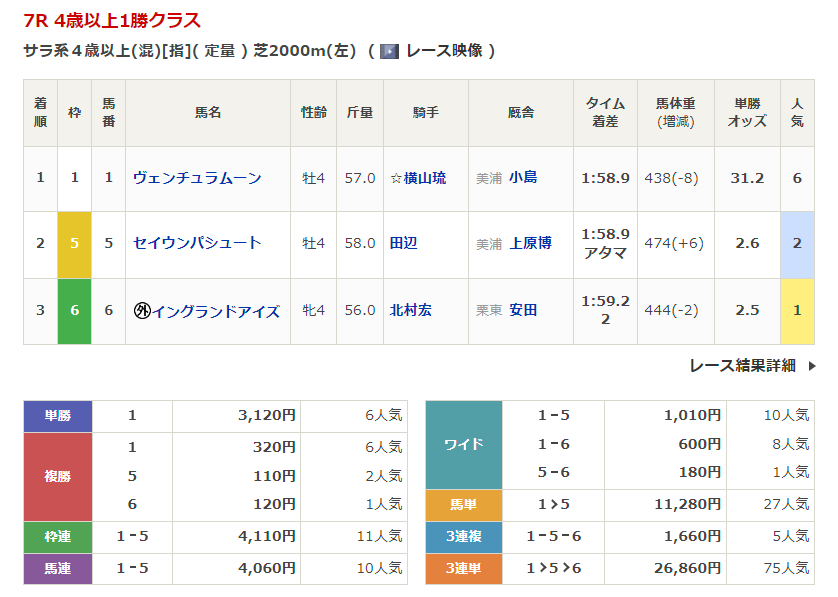Screen dimensions: 838x597
Task: Open trainer 上原博 page
Action: (x=530, y=243)
